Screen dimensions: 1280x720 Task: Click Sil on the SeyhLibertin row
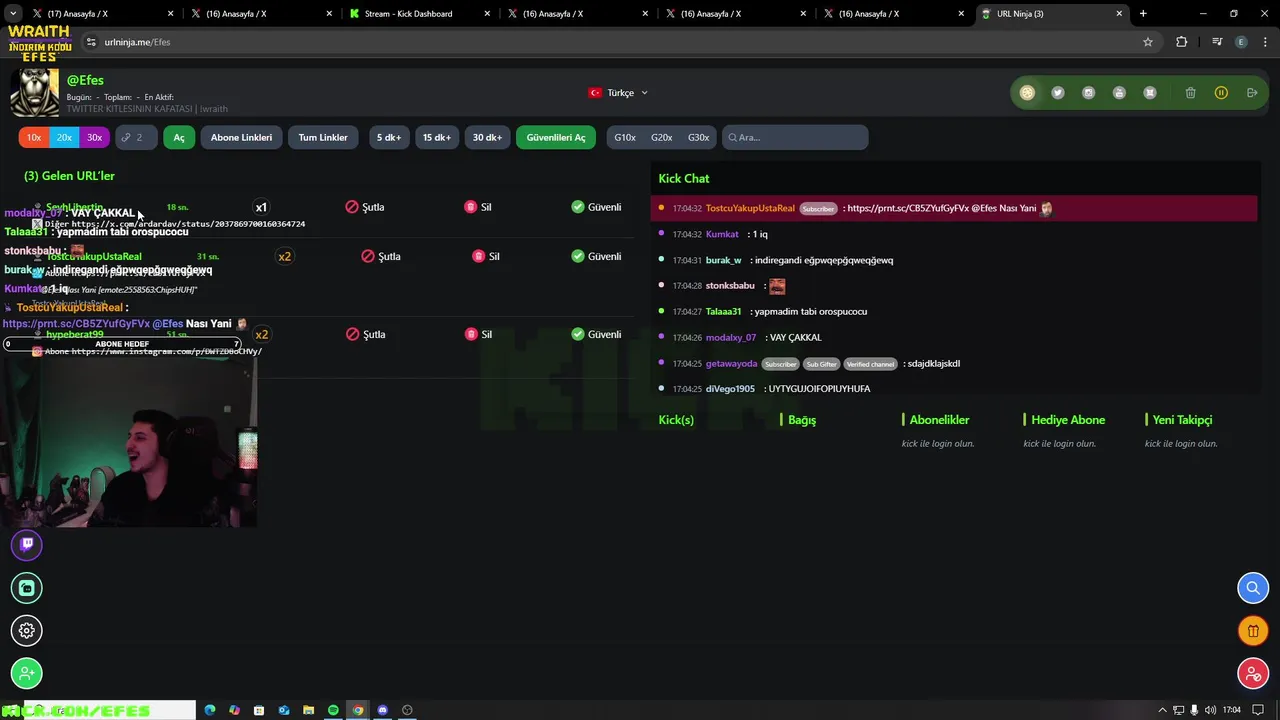pos(478,207)
